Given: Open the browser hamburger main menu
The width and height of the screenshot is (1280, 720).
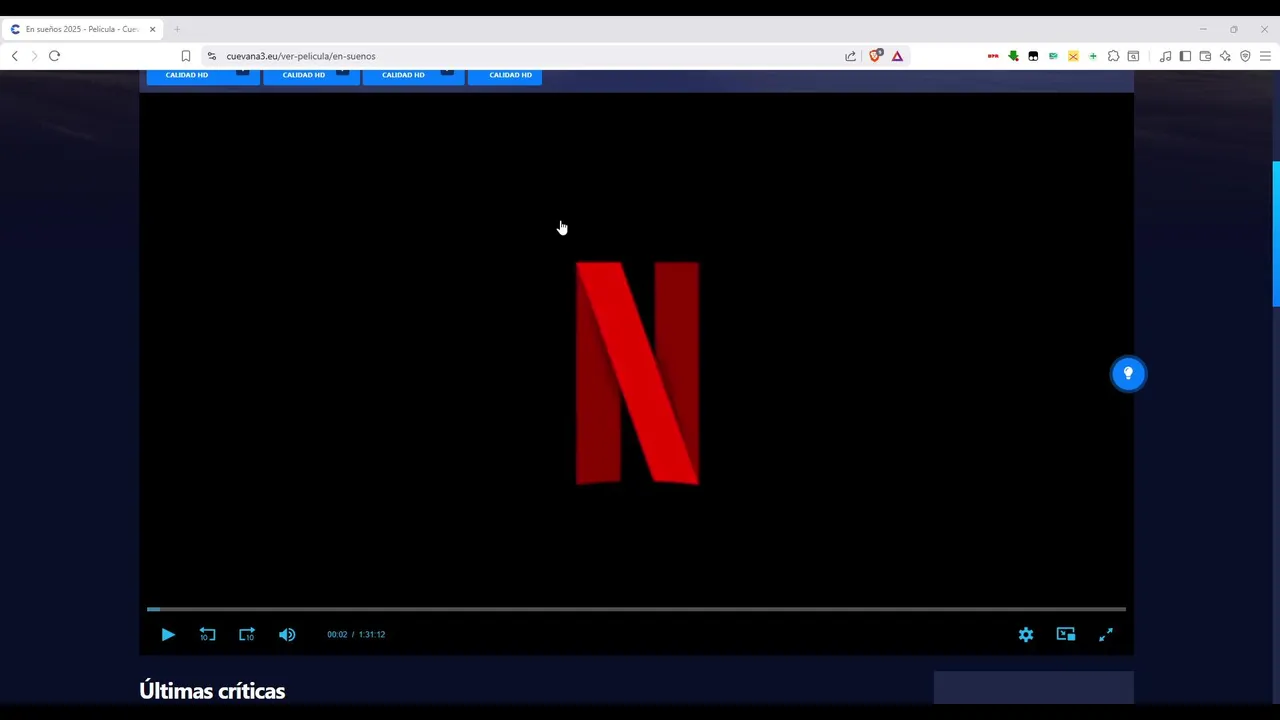Looking at the screenshot, I should [x=1265, y=56].
